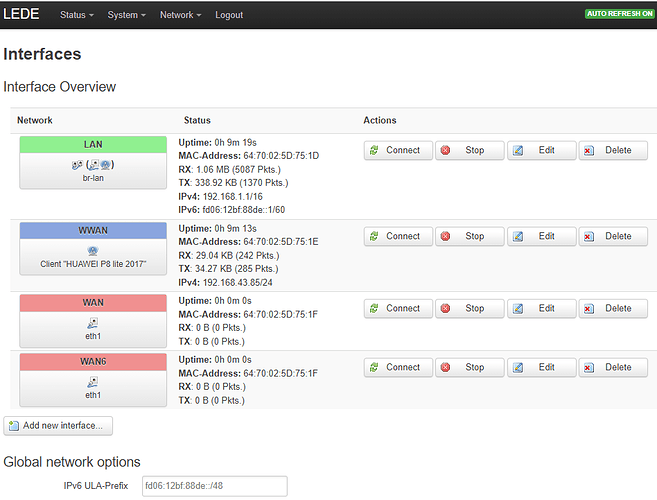This screenshot has height=500, width=657.
Task: Stop the LAN interface
Action: pos(467,151)
